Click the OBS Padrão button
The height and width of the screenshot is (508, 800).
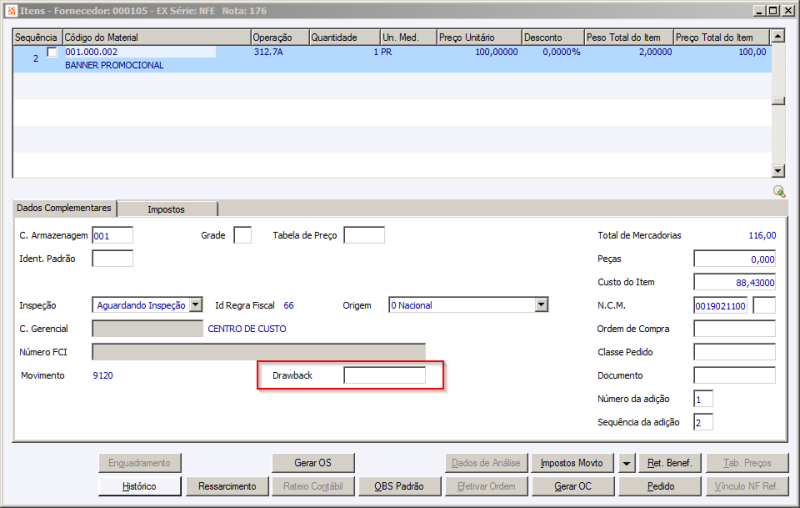coord(399,487)
